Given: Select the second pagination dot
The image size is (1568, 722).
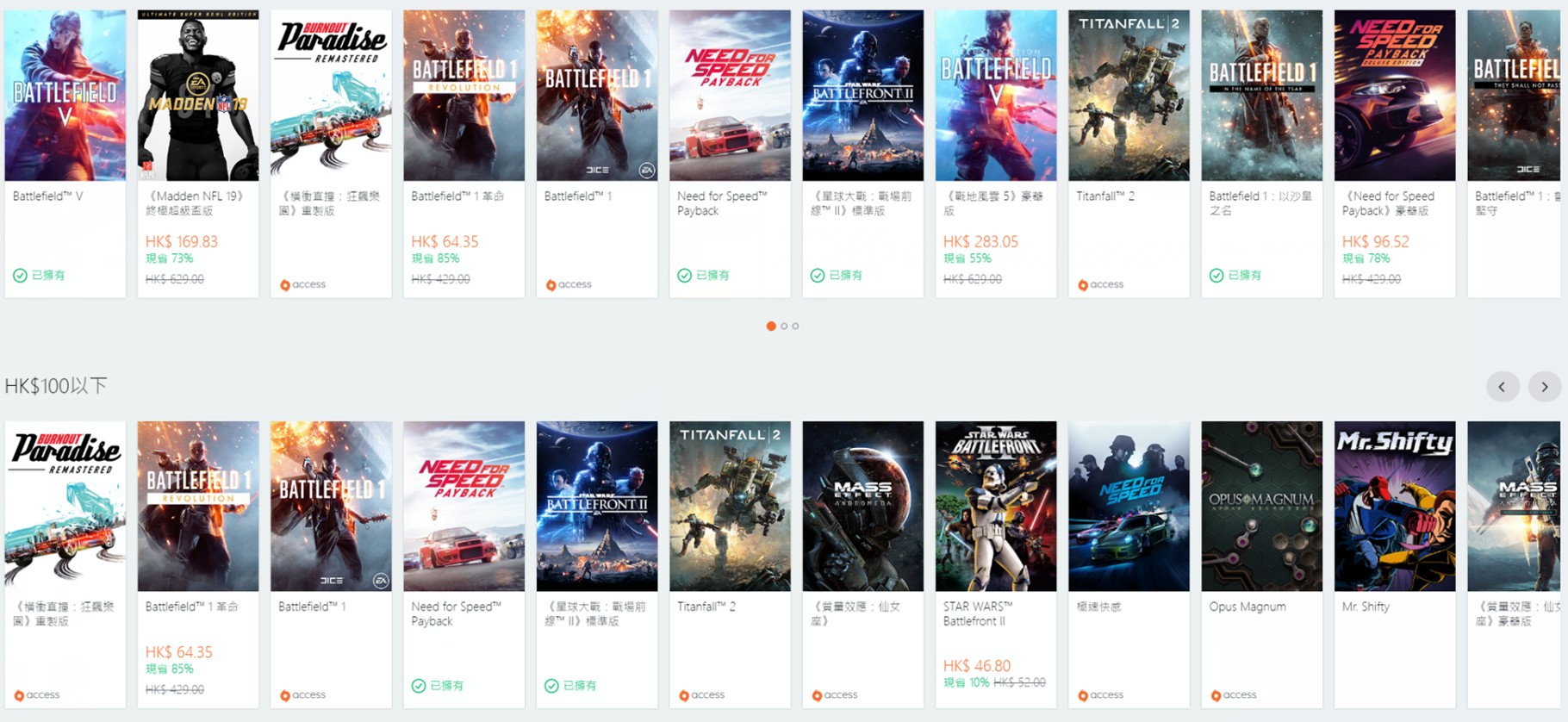Looking at the screenshot, I should [784, 326].
